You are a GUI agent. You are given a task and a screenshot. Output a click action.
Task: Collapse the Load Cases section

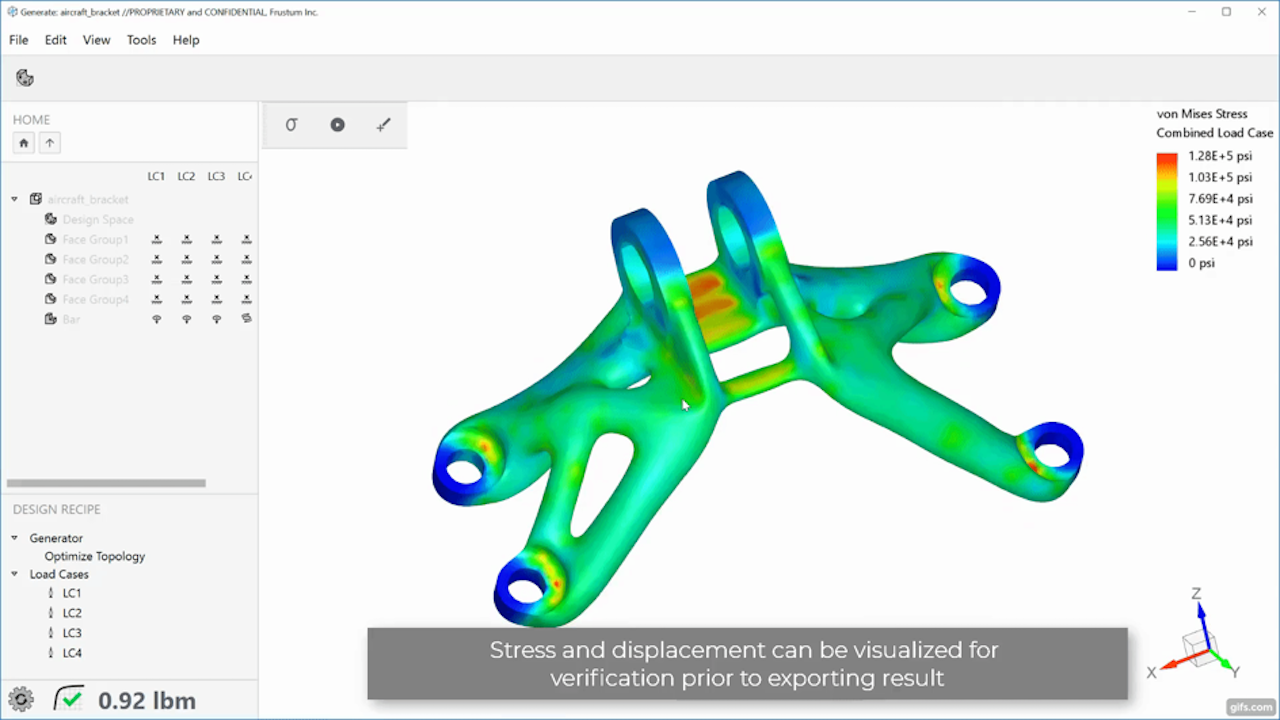click(x=14, y=574)
